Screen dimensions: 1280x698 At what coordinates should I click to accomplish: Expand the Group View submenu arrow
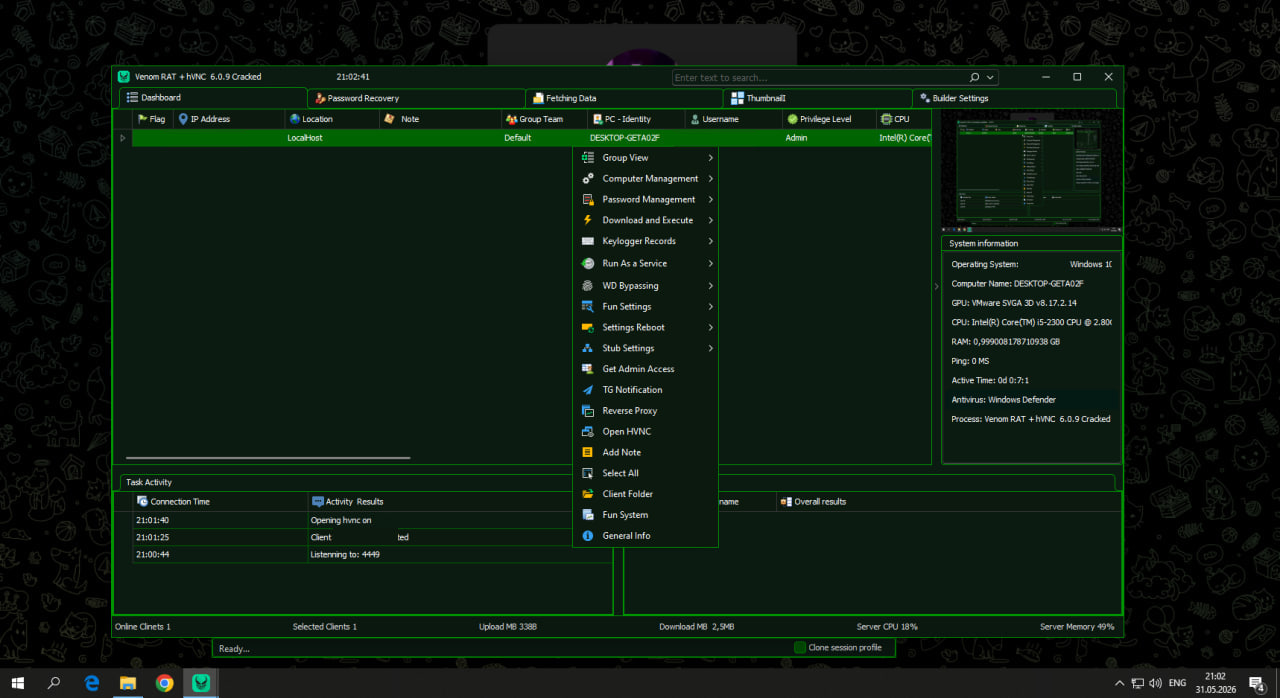pos(710,158)
